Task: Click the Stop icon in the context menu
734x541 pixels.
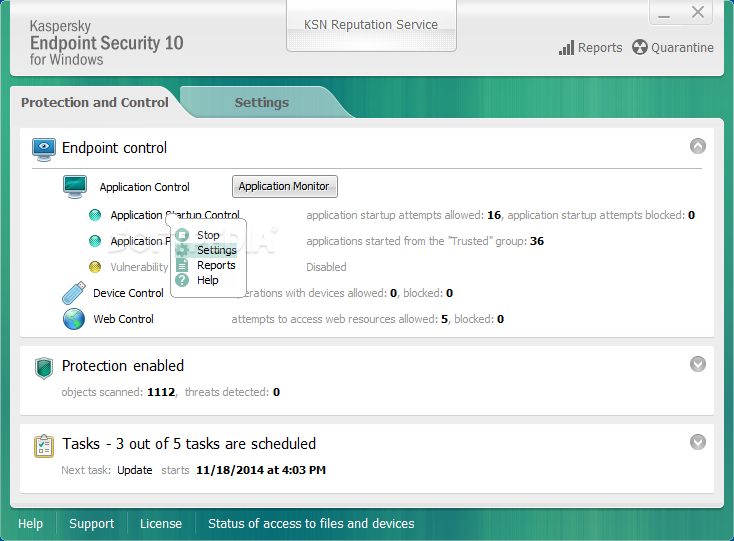Action: (x=182, y=235)
